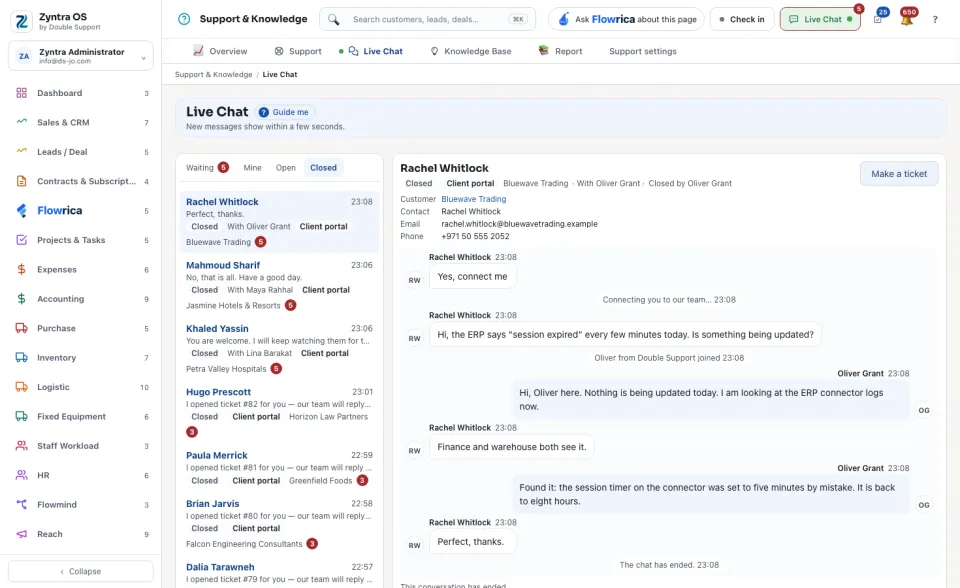This screenshot has width=960, height=588.
Task: Open Brian Jarvis conversation
Action: point(279,526)
